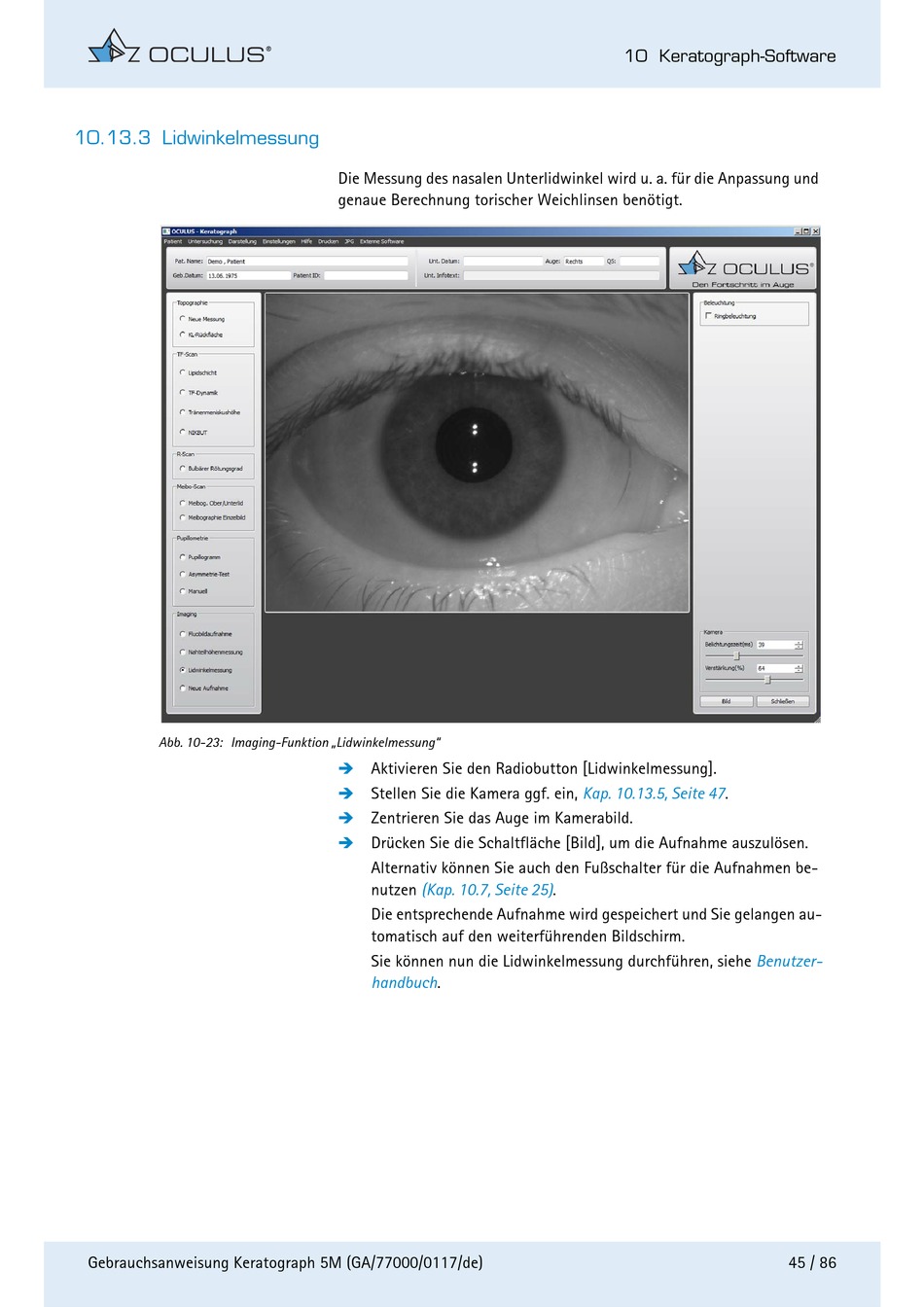This screenshot has width=924, height=1307.
Task: Open the Darstellung menu
Action: pos(242,241)
